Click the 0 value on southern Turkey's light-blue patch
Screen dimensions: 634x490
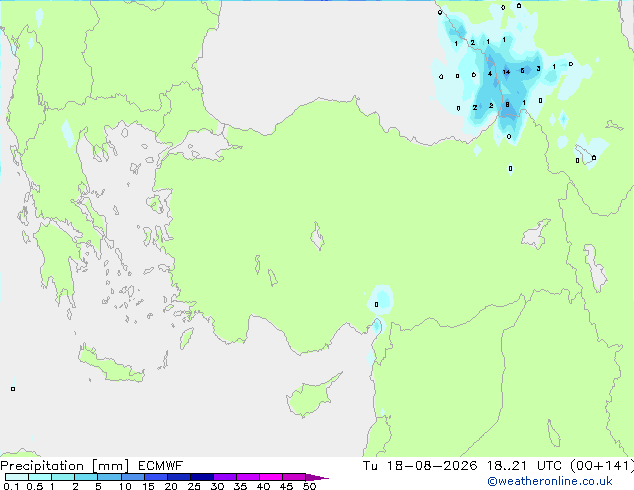point(376,304)
